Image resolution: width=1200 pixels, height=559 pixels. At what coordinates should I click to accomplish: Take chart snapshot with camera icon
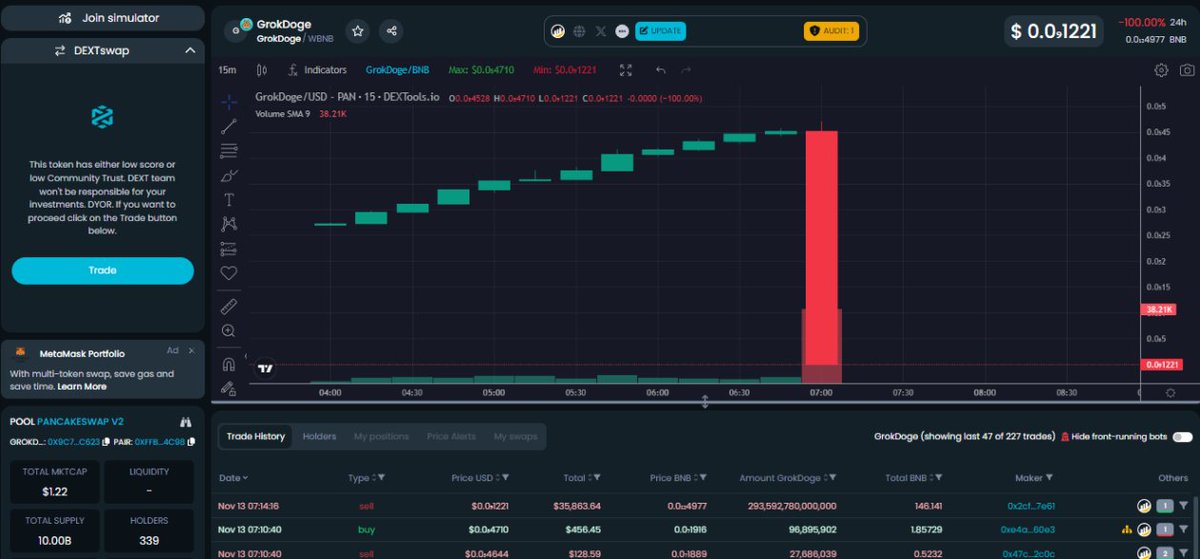(1187, 70)
